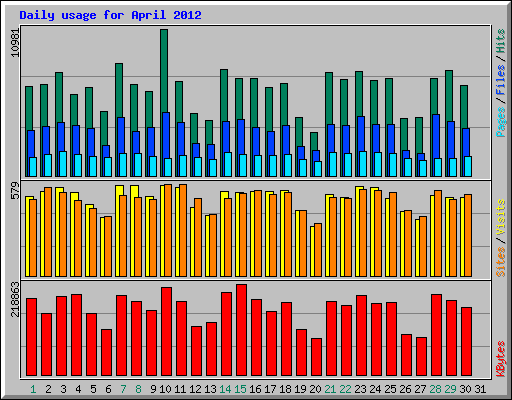Select the orange sites bar for day 11
The image size is (512, 400).
183,230
